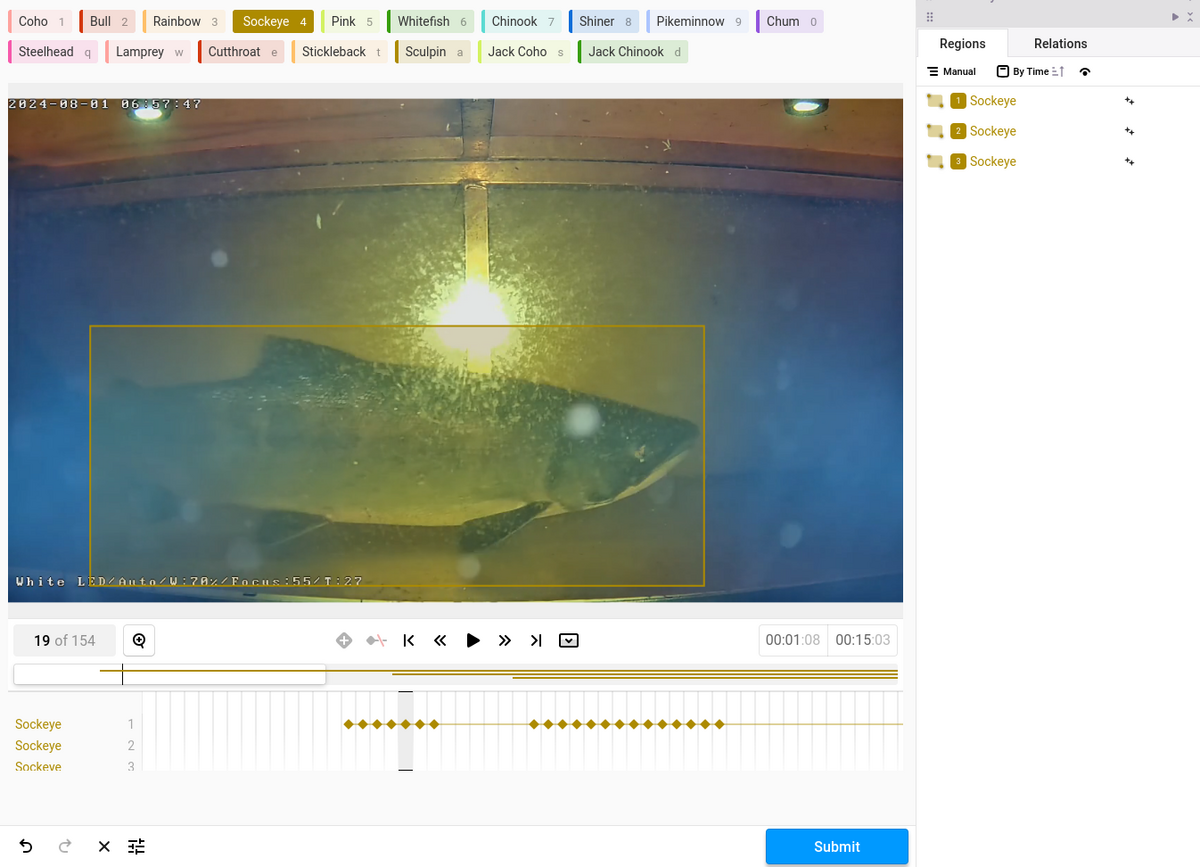Viewport: 1200px width, 867px height.
Task: Click the video zoom magnifier icon
Action: point(139,640)
